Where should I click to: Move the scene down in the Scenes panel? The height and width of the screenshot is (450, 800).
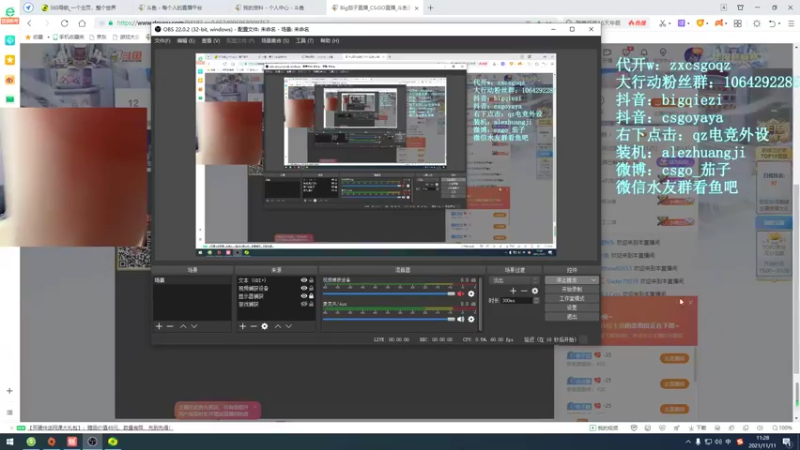pos(194,327)
